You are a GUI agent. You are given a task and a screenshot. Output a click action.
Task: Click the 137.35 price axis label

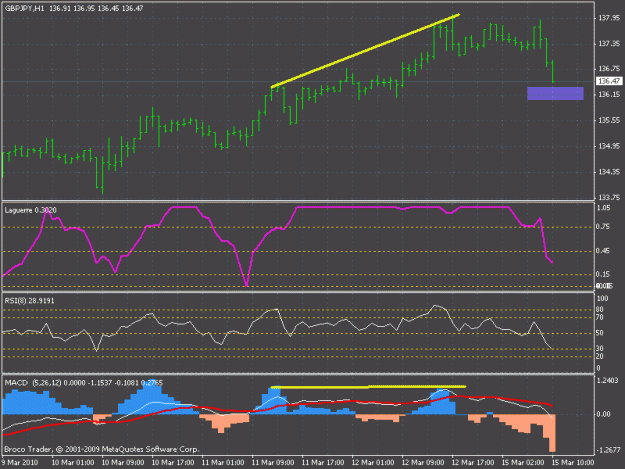609,43
